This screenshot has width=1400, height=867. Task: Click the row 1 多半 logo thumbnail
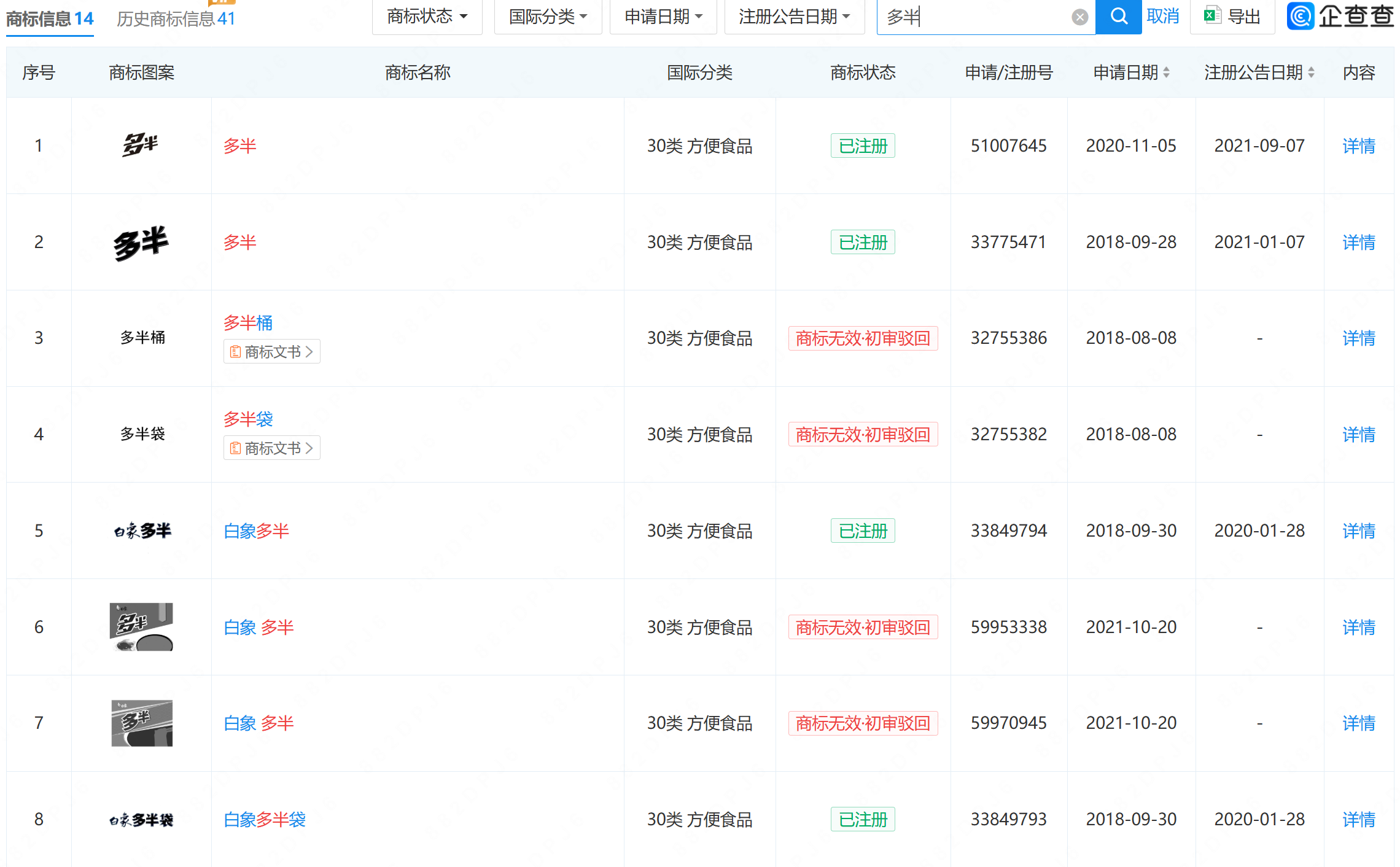pyautogui.click(x=141, y=145)
